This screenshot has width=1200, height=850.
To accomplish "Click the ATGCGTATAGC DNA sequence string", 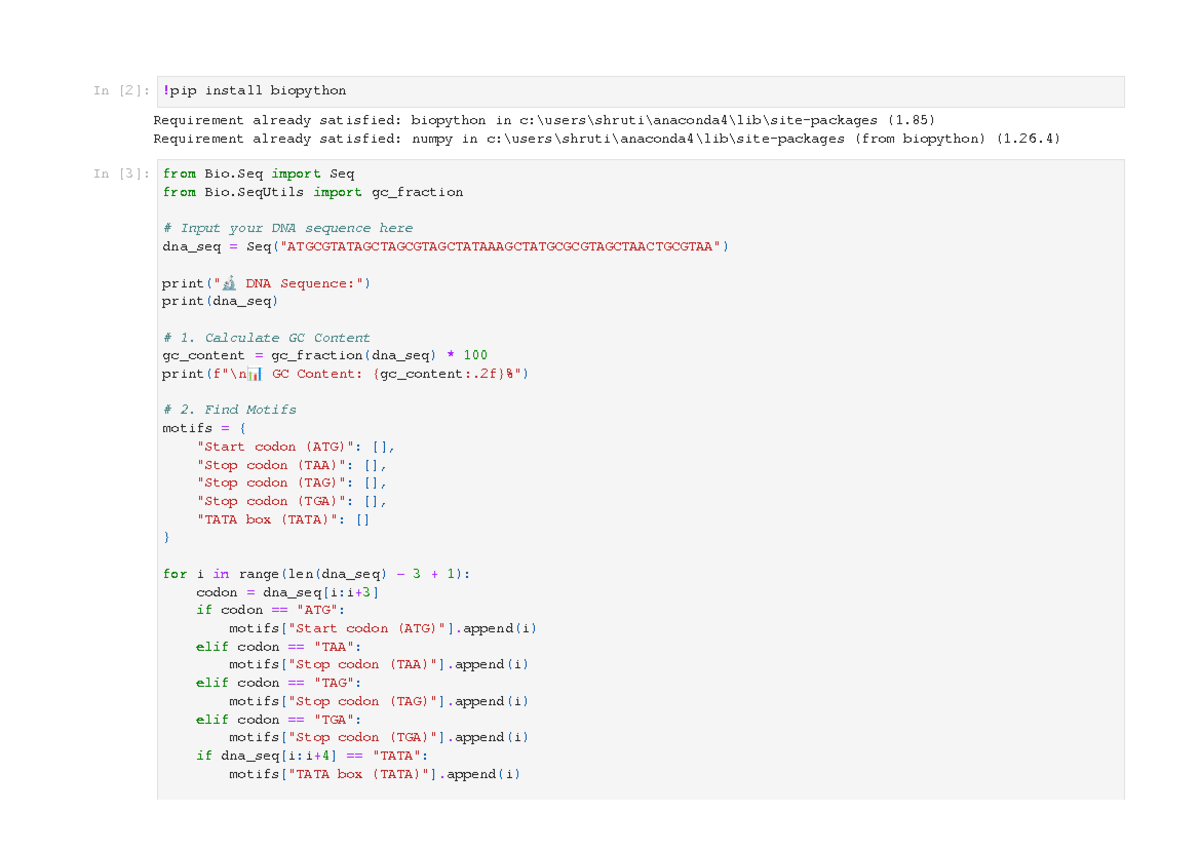I will pos(497,246).
